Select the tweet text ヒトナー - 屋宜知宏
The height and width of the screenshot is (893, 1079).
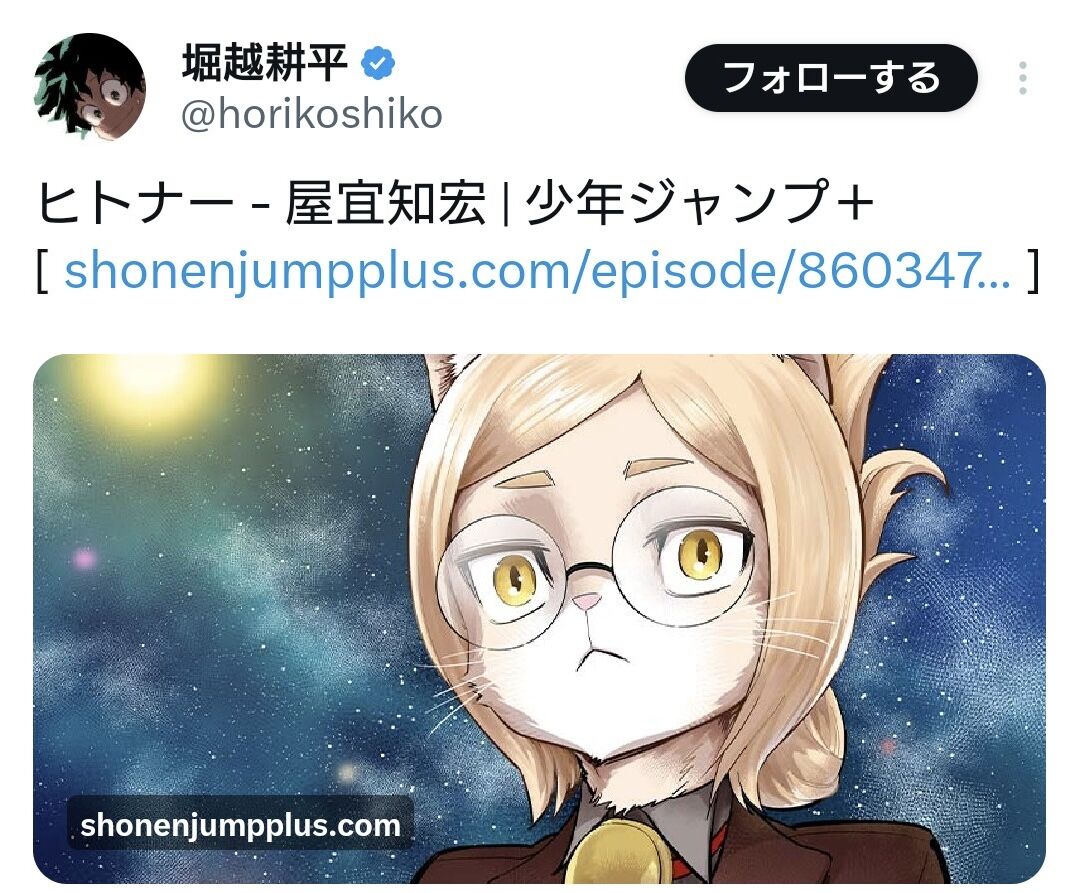point(261,203)
